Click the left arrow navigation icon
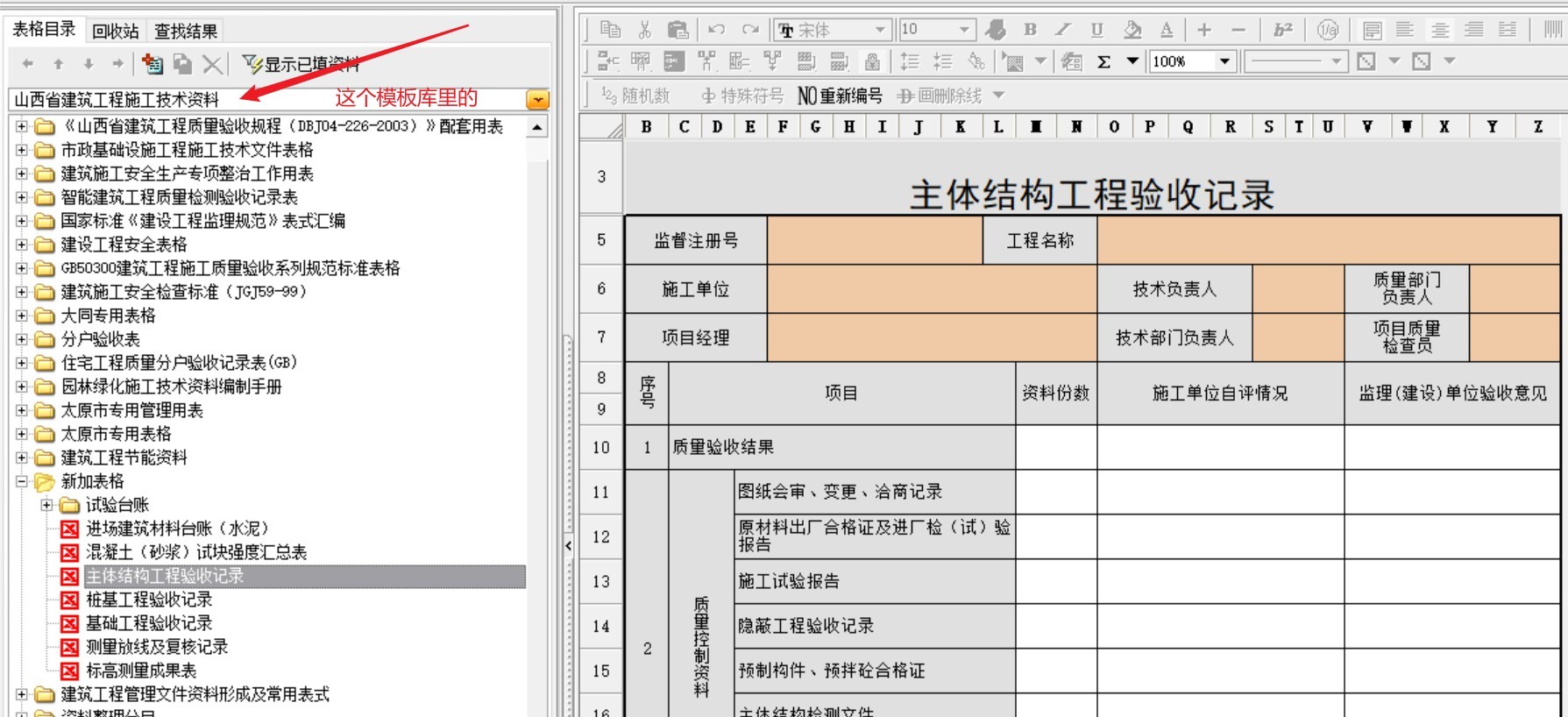The image size is (1568, 717). pyautogui.click(x=28, y=64)
